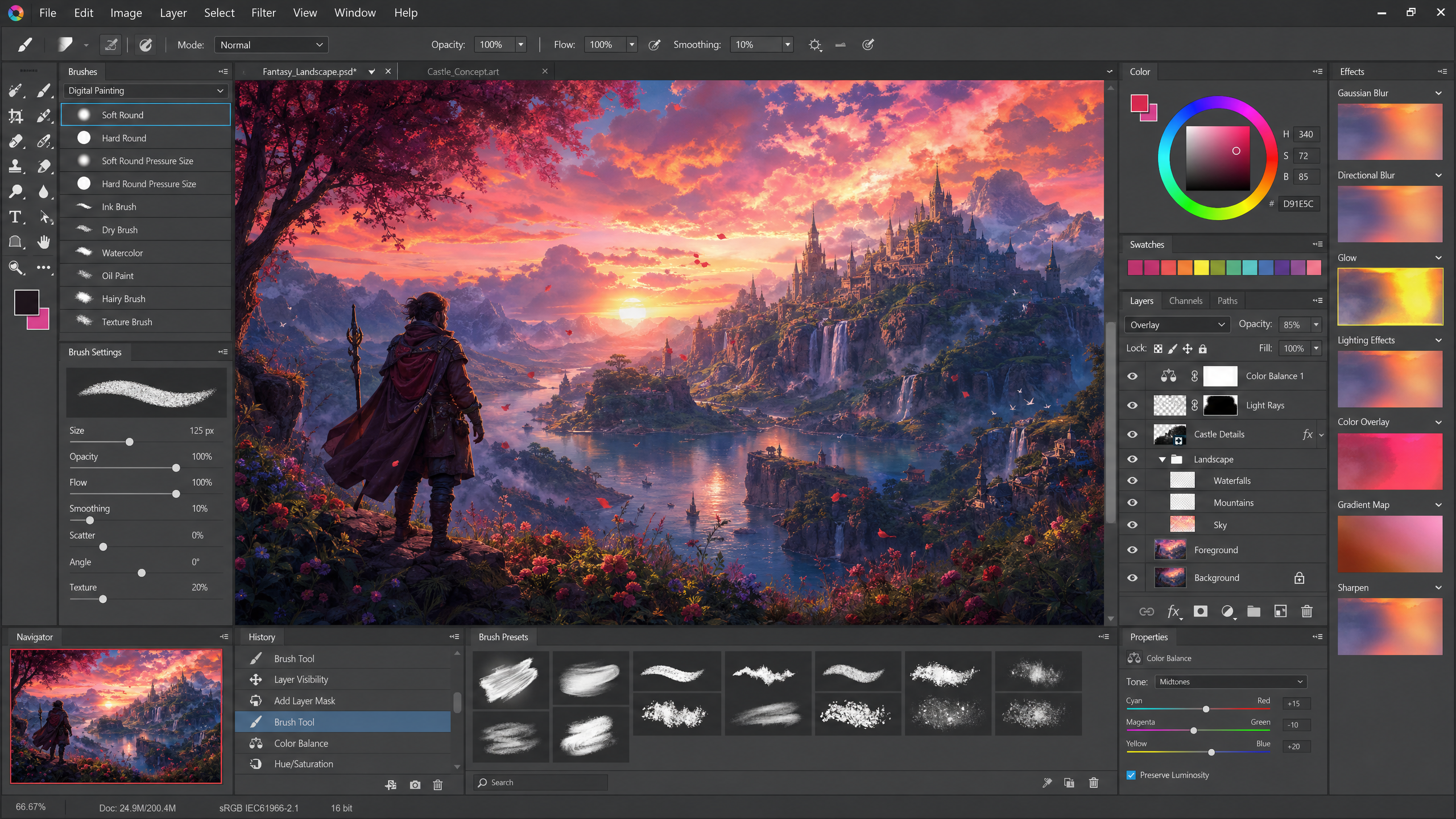Hide the Foreground layer

tap(1132, 550)
